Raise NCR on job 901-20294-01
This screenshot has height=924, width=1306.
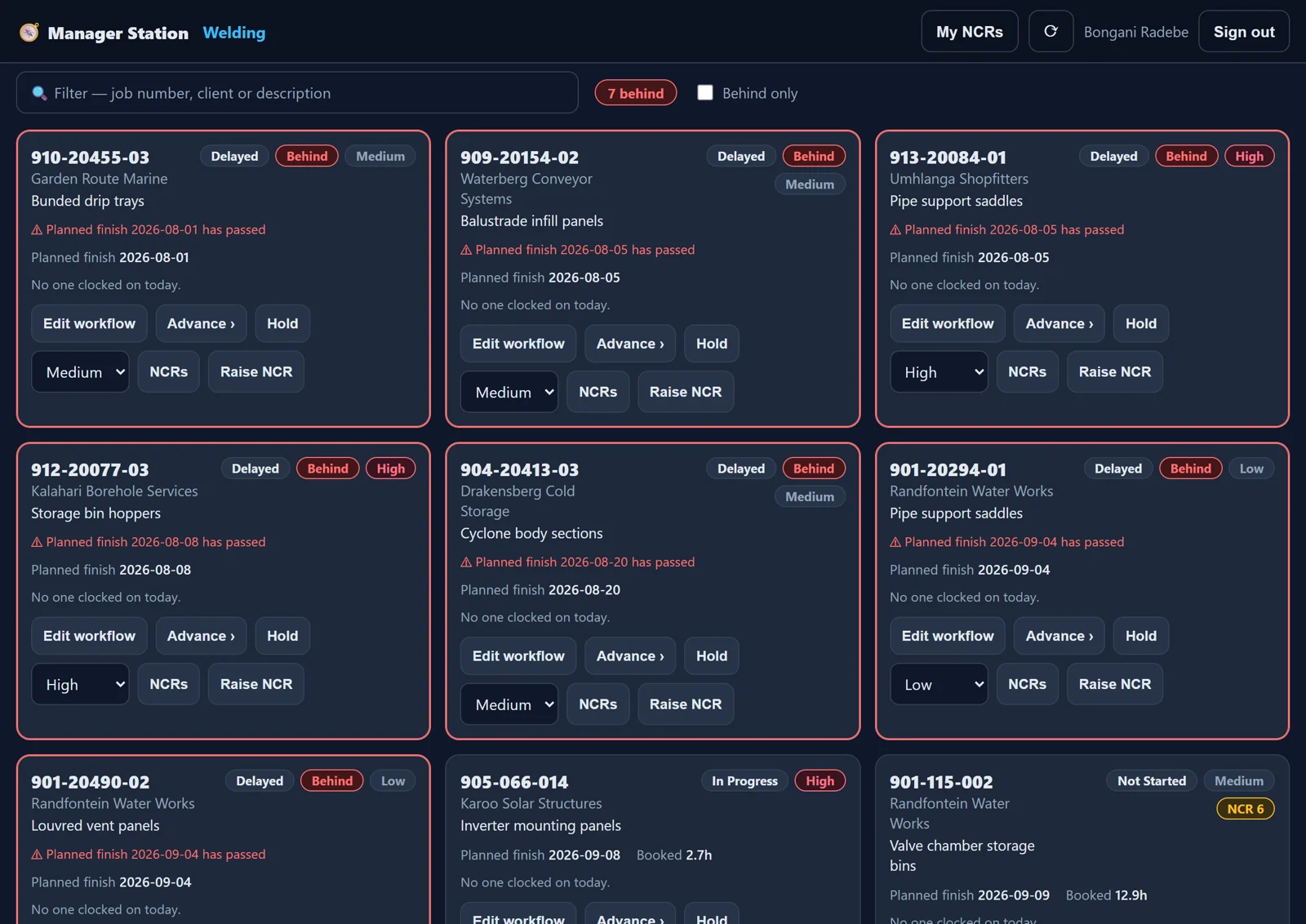(1115, 684)
